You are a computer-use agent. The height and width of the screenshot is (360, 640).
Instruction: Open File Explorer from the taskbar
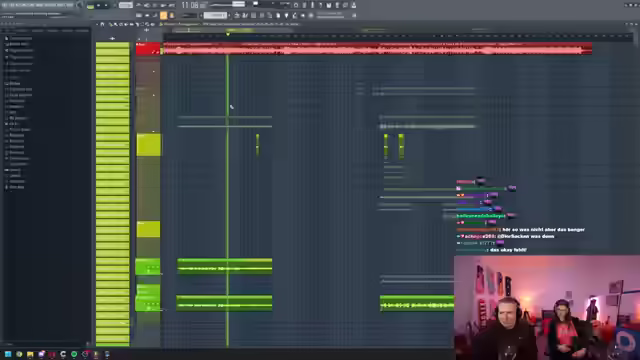(x=30, y=354)
